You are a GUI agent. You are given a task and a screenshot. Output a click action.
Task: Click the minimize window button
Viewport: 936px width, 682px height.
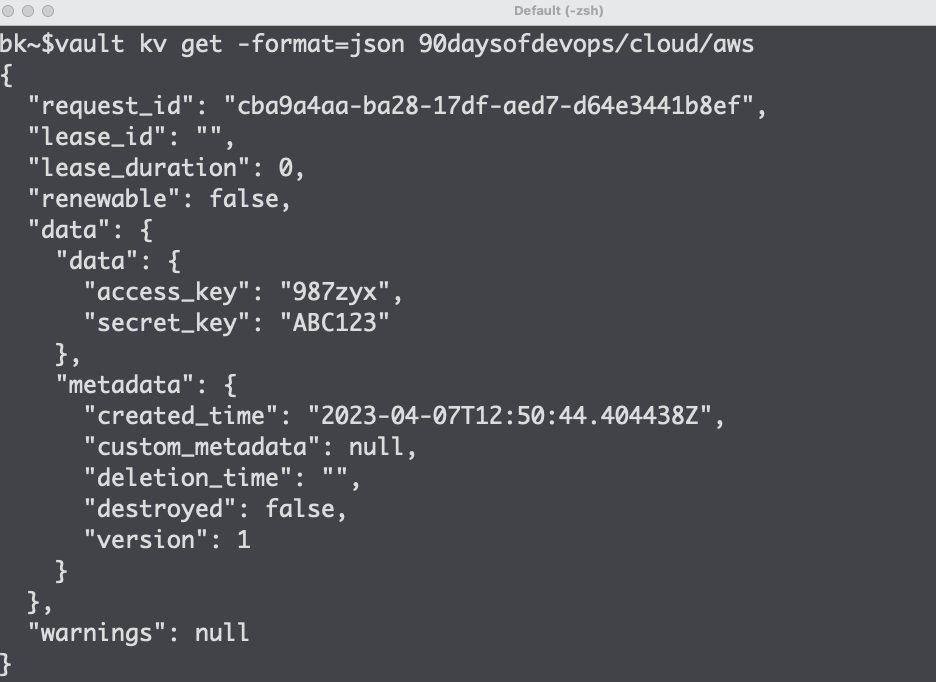pos(28,11)
